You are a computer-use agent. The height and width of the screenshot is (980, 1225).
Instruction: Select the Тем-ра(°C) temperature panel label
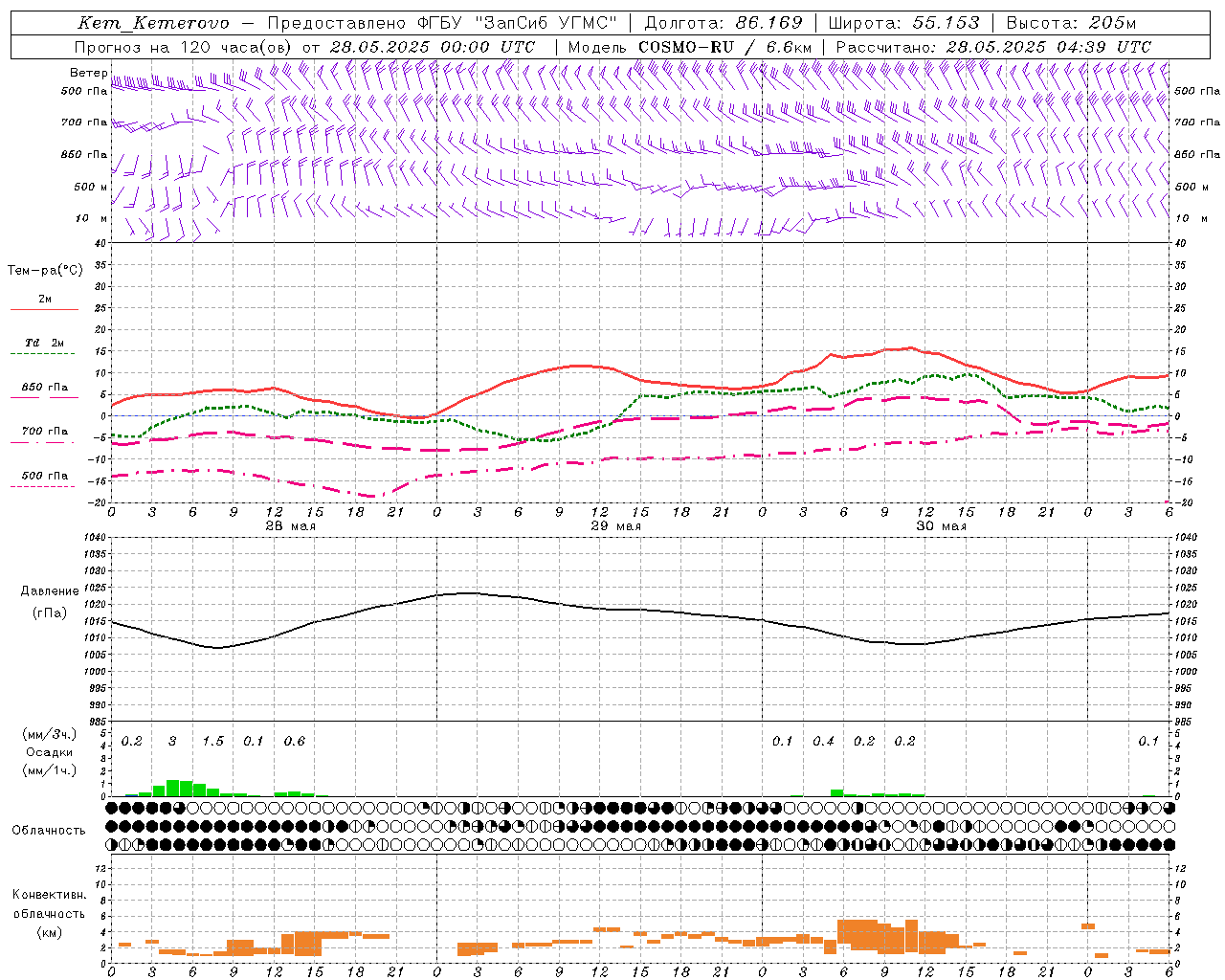[x=45, y=271]
